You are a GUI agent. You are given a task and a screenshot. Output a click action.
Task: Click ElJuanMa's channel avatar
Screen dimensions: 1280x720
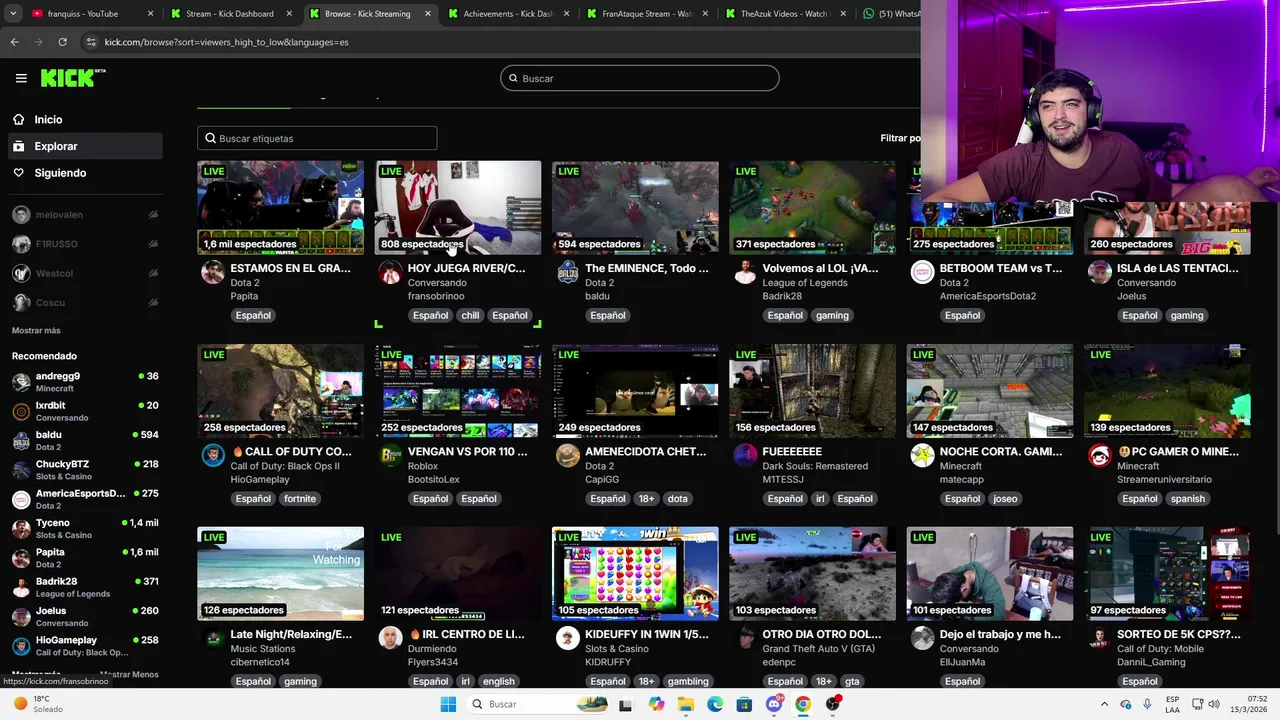922,639
